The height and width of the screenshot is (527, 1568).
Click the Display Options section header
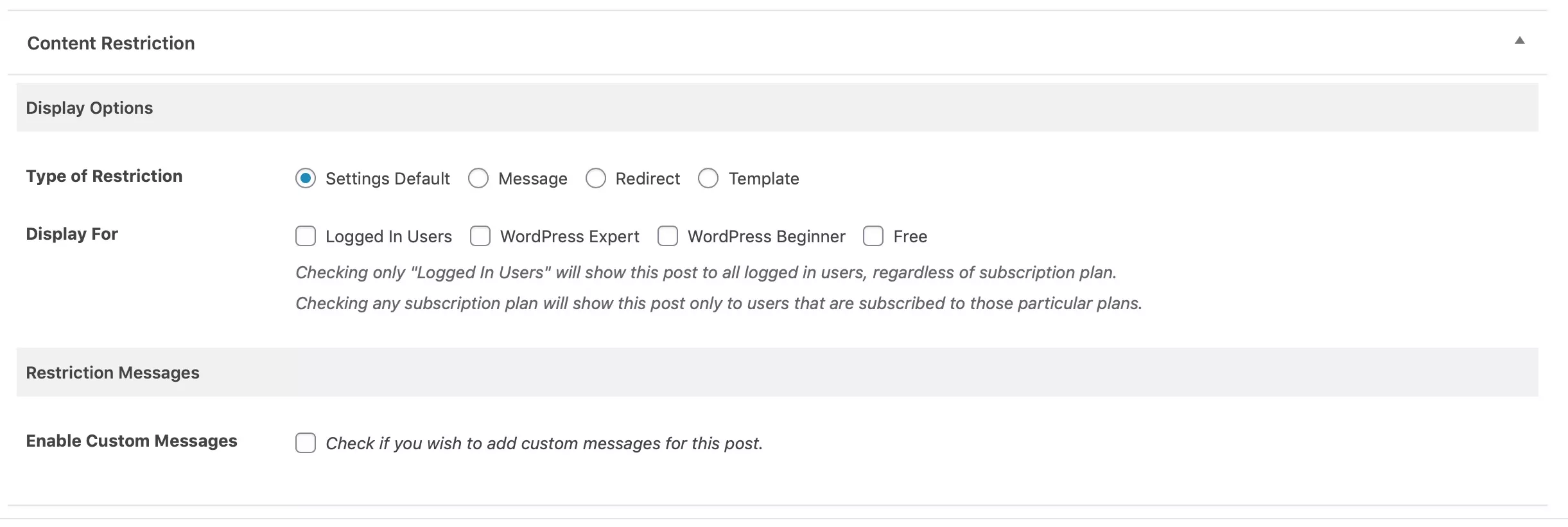pyautogui.click(x=89, y=107)
